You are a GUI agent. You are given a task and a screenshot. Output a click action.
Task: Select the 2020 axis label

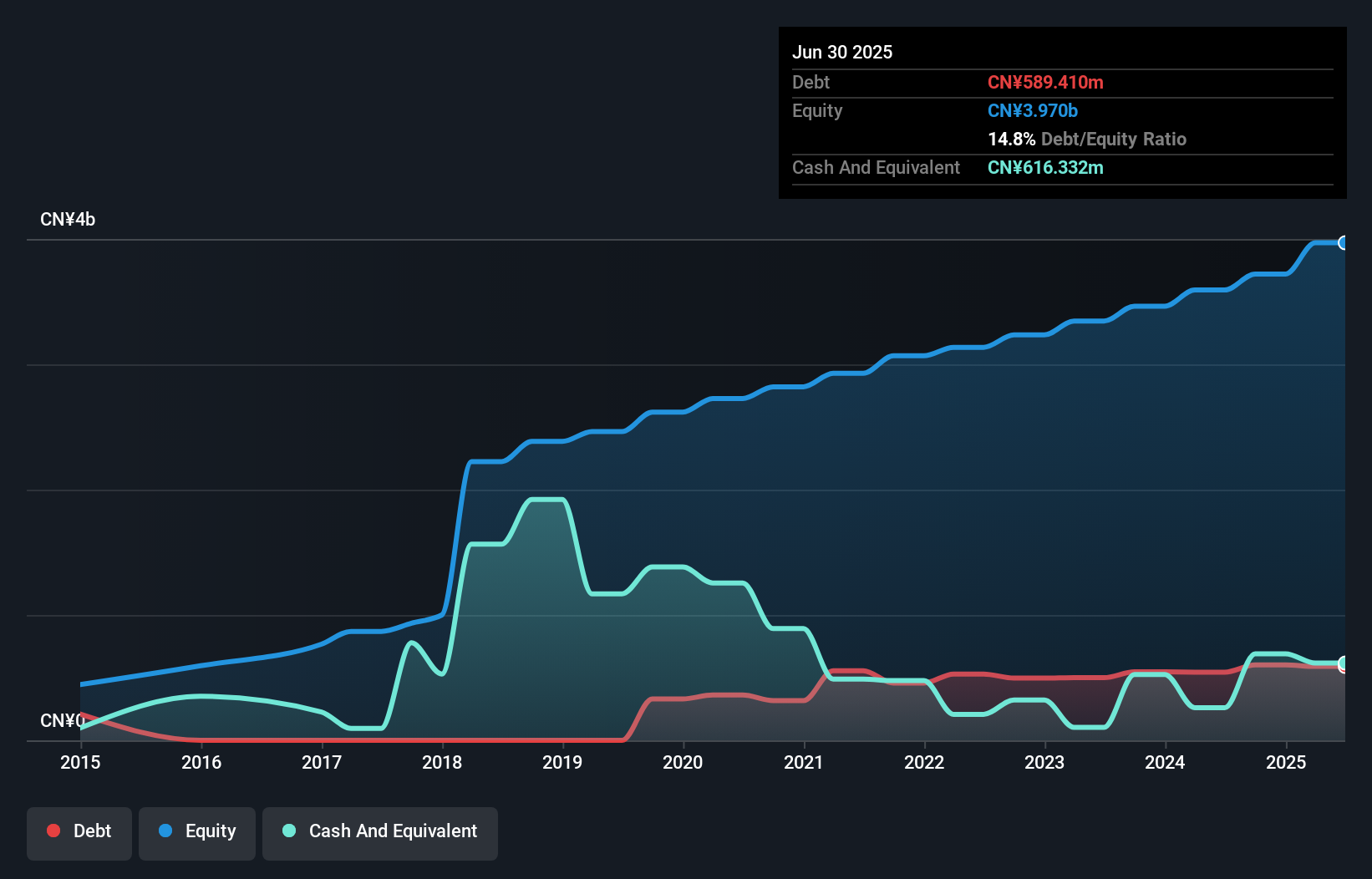pyautogui.click(x=683, y=762)
